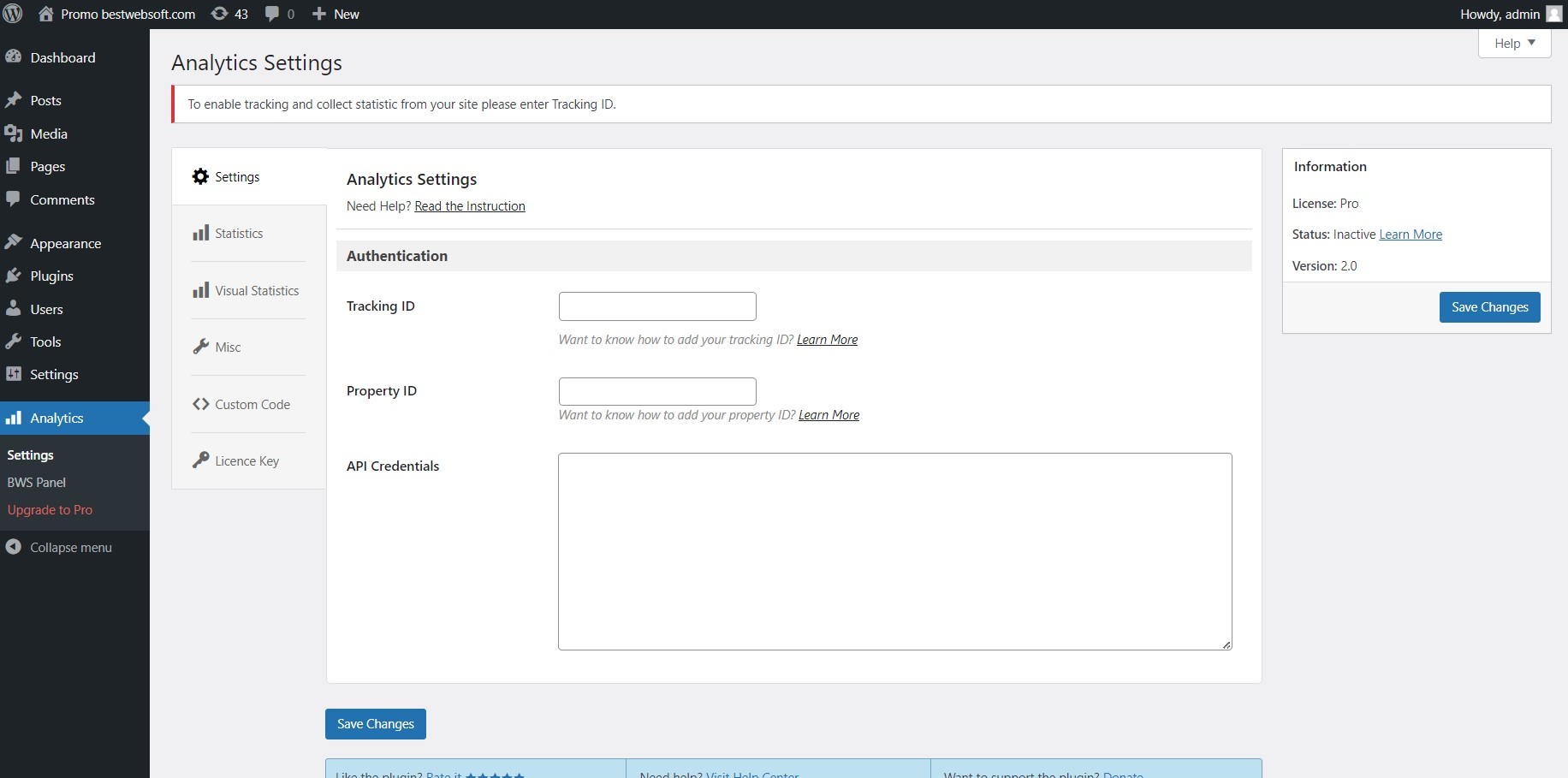The image size is (1568, 778).
Task: Click the Posts pushpin icon
Action: tap(13, 100)
